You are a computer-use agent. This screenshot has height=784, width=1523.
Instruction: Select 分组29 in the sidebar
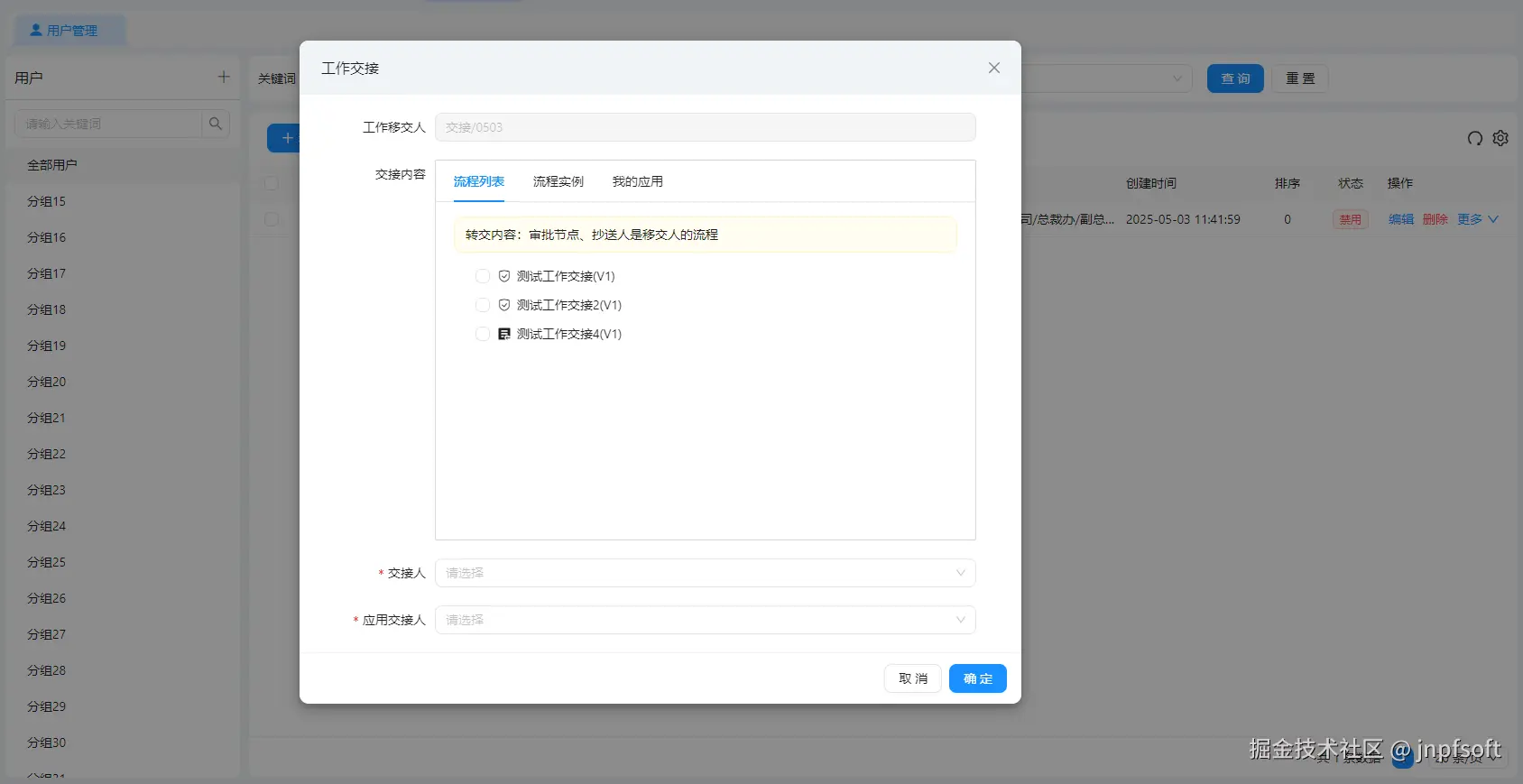click(123, 706)
